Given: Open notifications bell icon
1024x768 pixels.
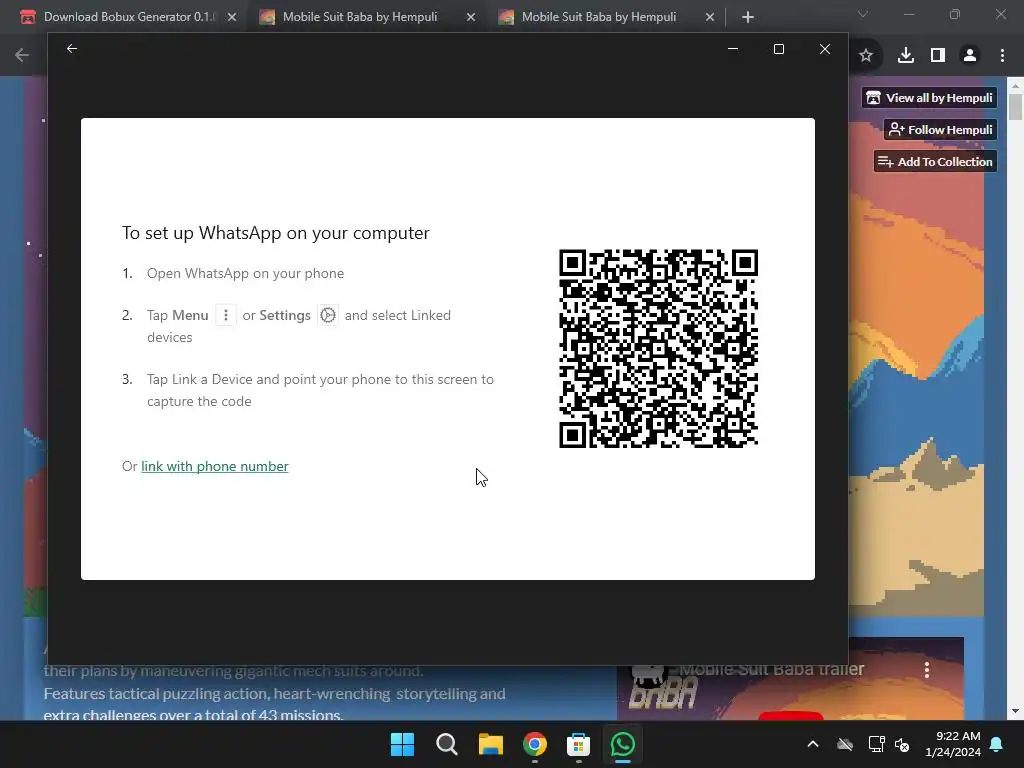Looking at the screenshot, I should coord(997,744).
